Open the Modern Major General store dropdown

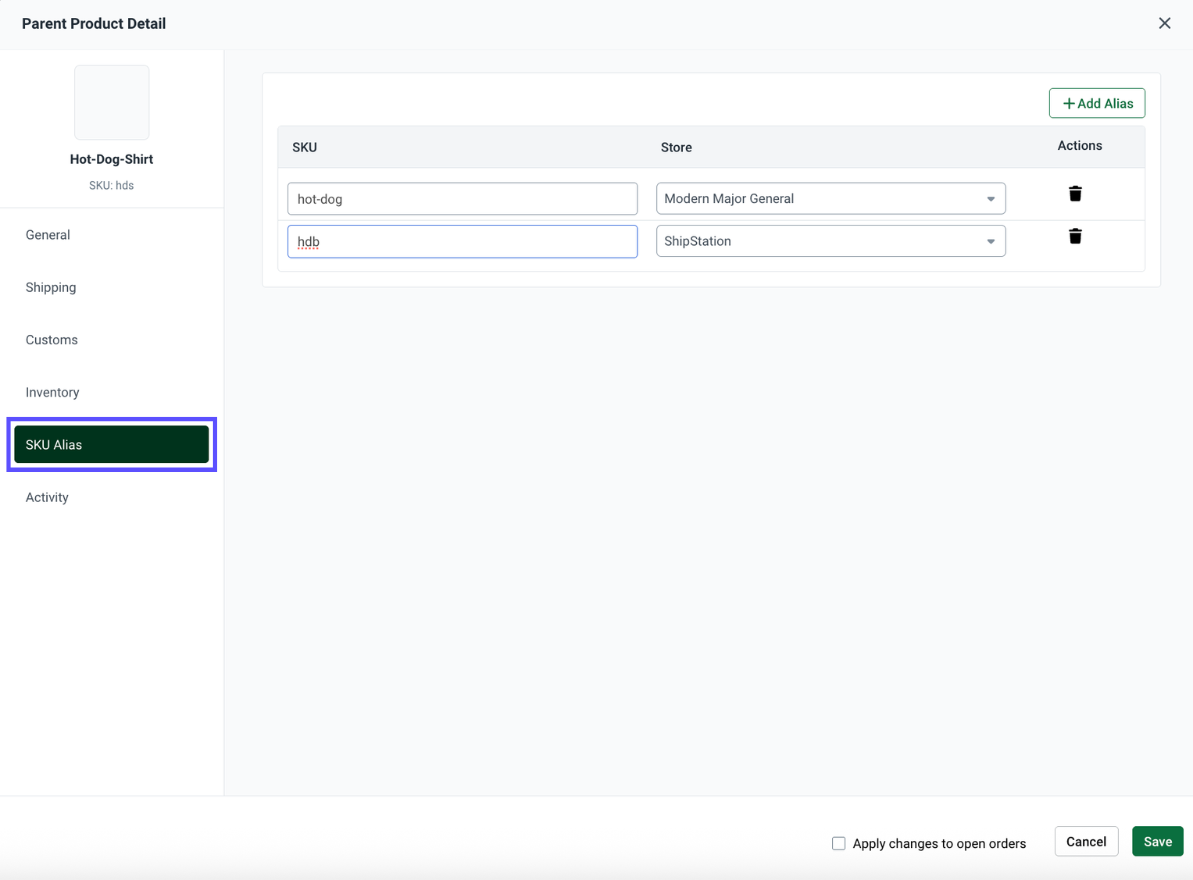[x=830, y=199]
